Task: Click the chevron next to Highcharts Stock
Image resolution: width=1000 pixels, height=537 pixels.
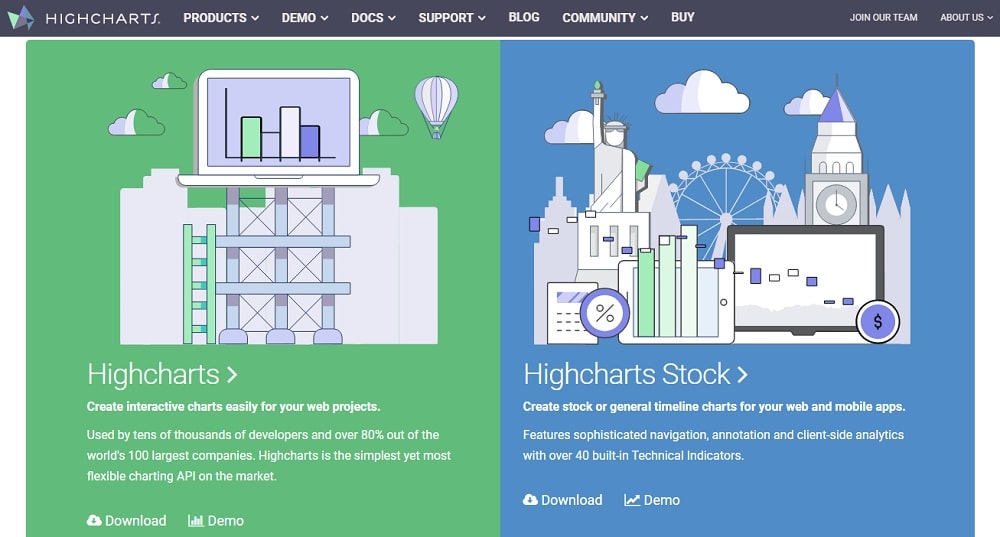Action: [x=742, y=375]
